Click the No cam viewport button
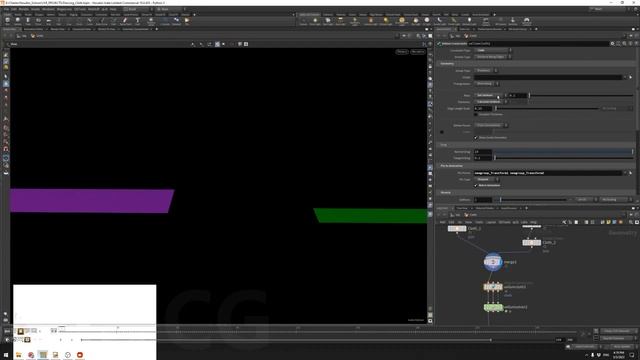 click(x=418, y=52)
